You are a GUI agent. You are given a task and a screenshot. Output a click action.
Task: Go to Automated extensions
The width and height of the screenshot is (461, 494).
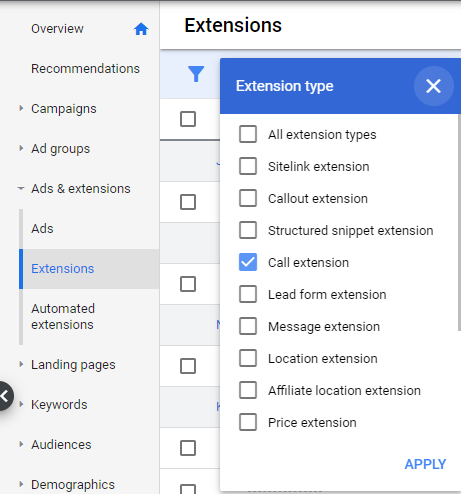pos(63,317)
